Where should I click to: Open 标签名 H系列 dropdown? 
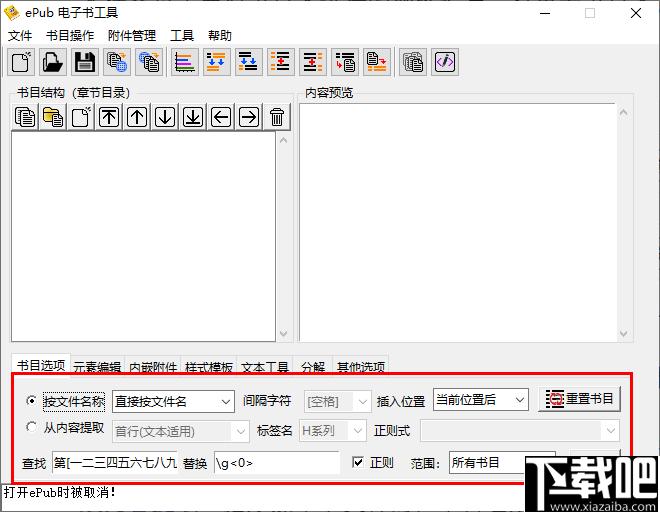(x=333, y=430)
